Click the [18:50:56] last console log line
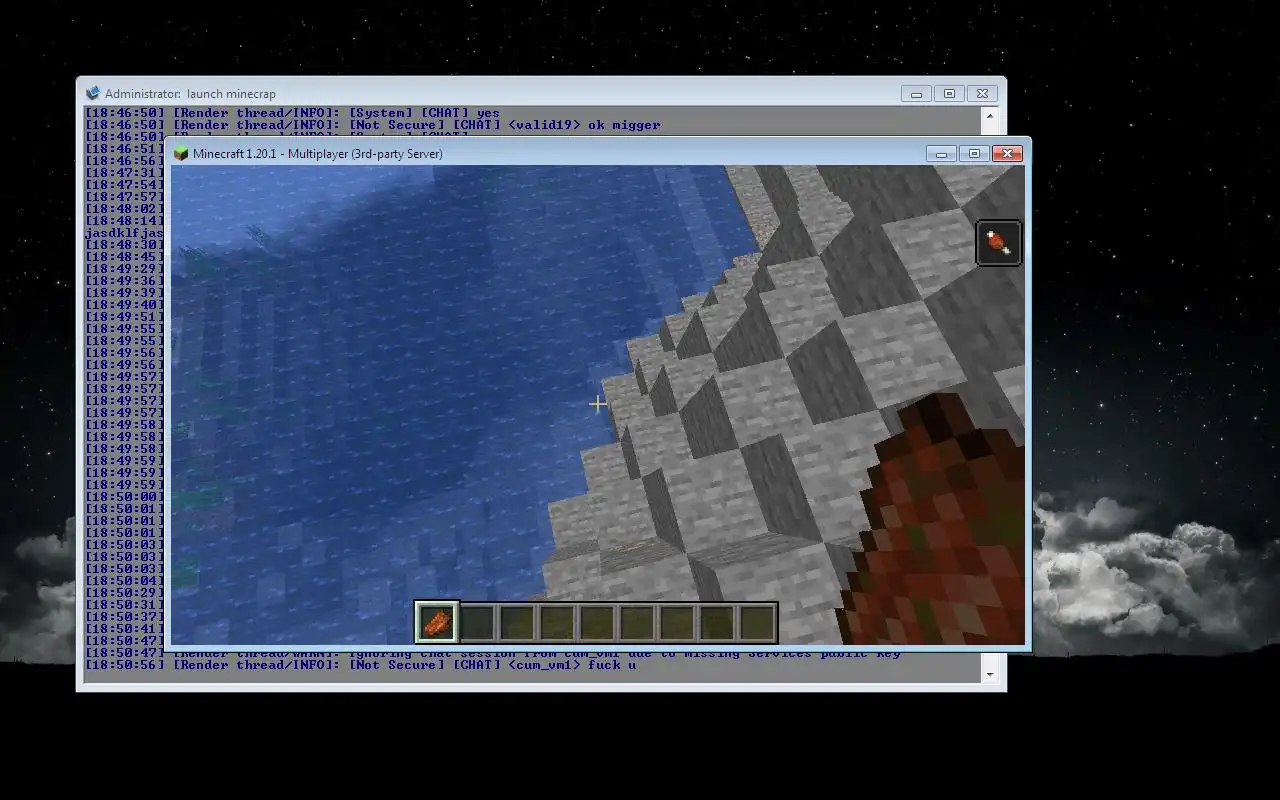 click(360, 665)
